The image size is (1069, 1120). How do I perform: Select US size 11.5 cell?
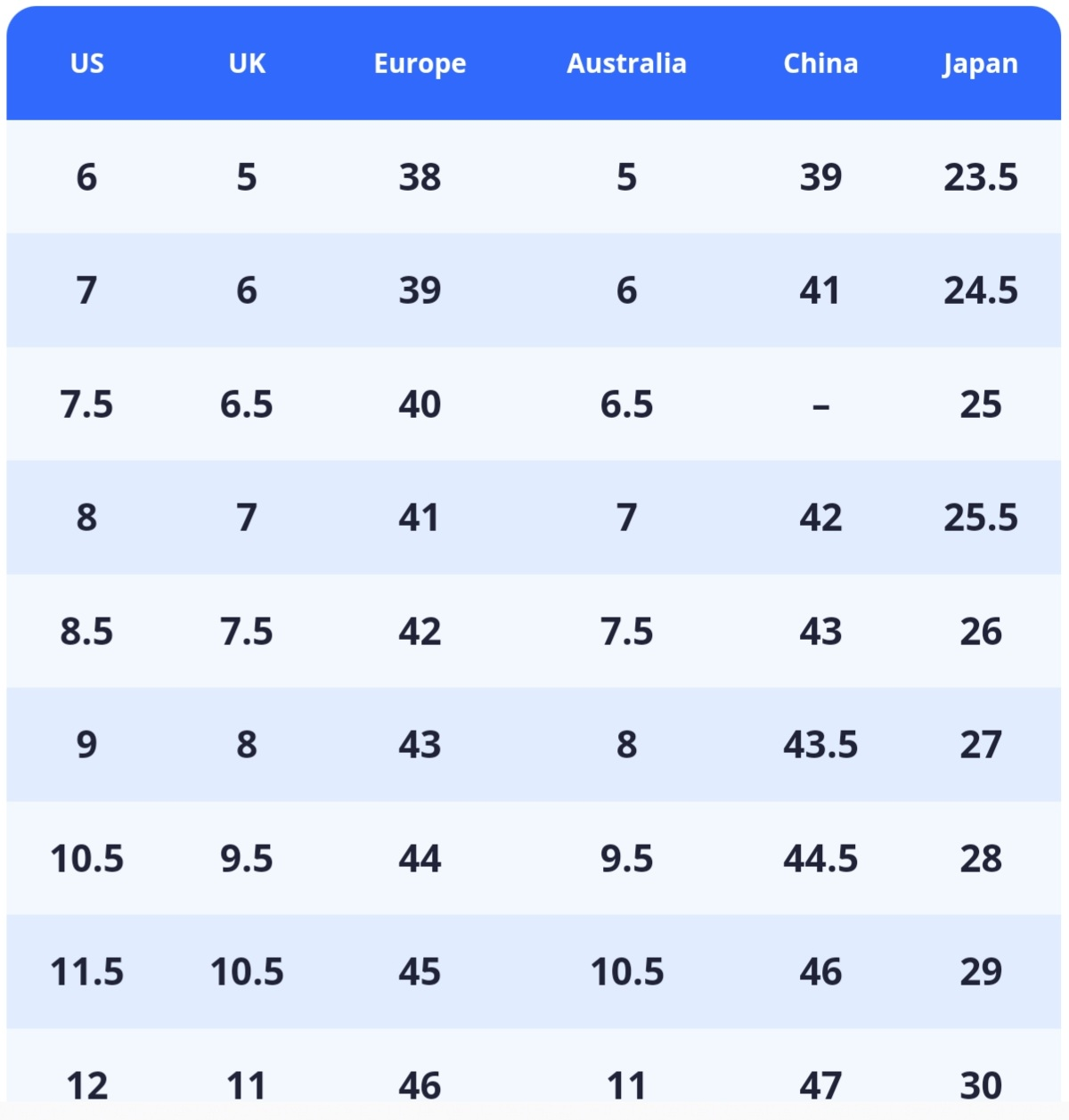(x=86, y=972)
